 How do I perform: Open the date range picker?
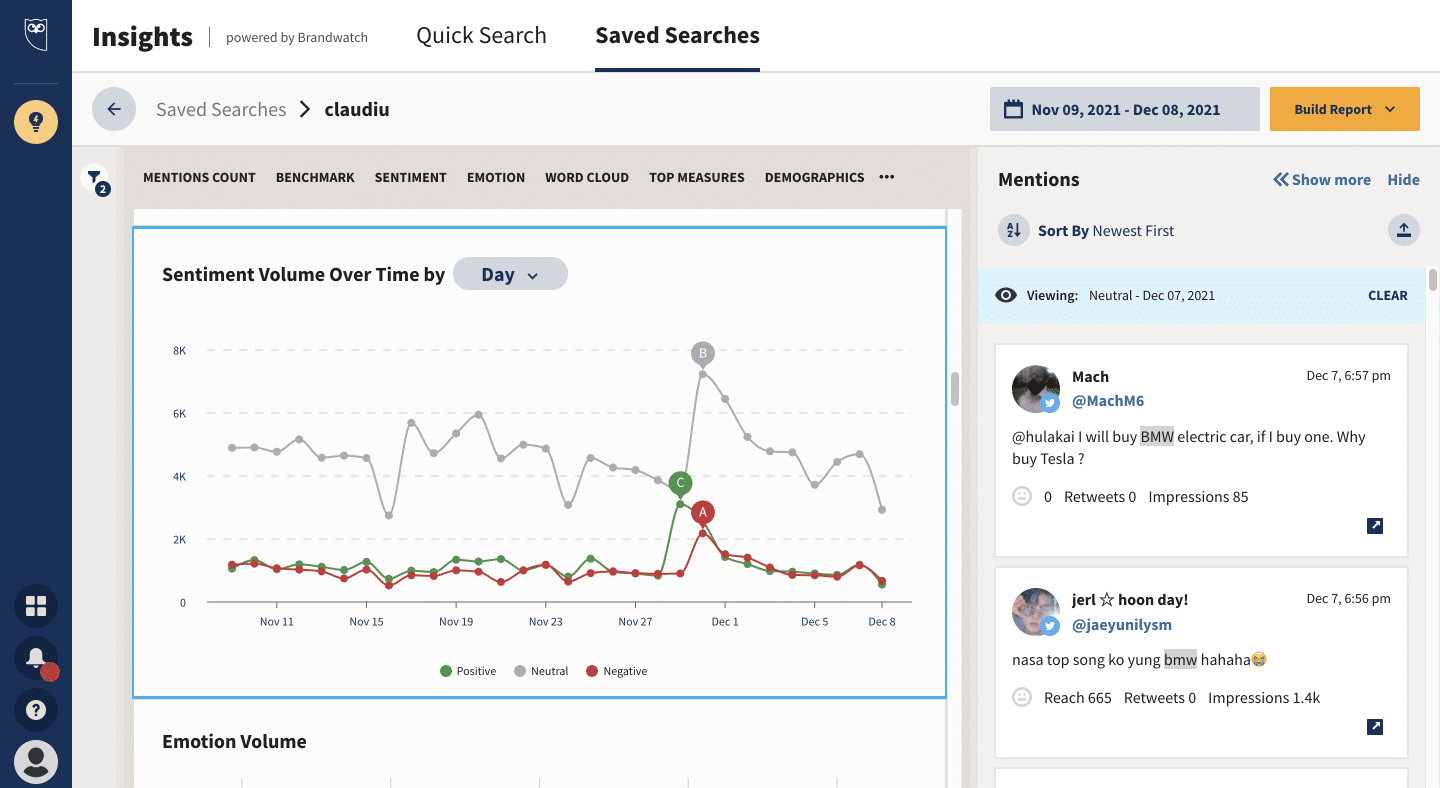click(1124, 109)
